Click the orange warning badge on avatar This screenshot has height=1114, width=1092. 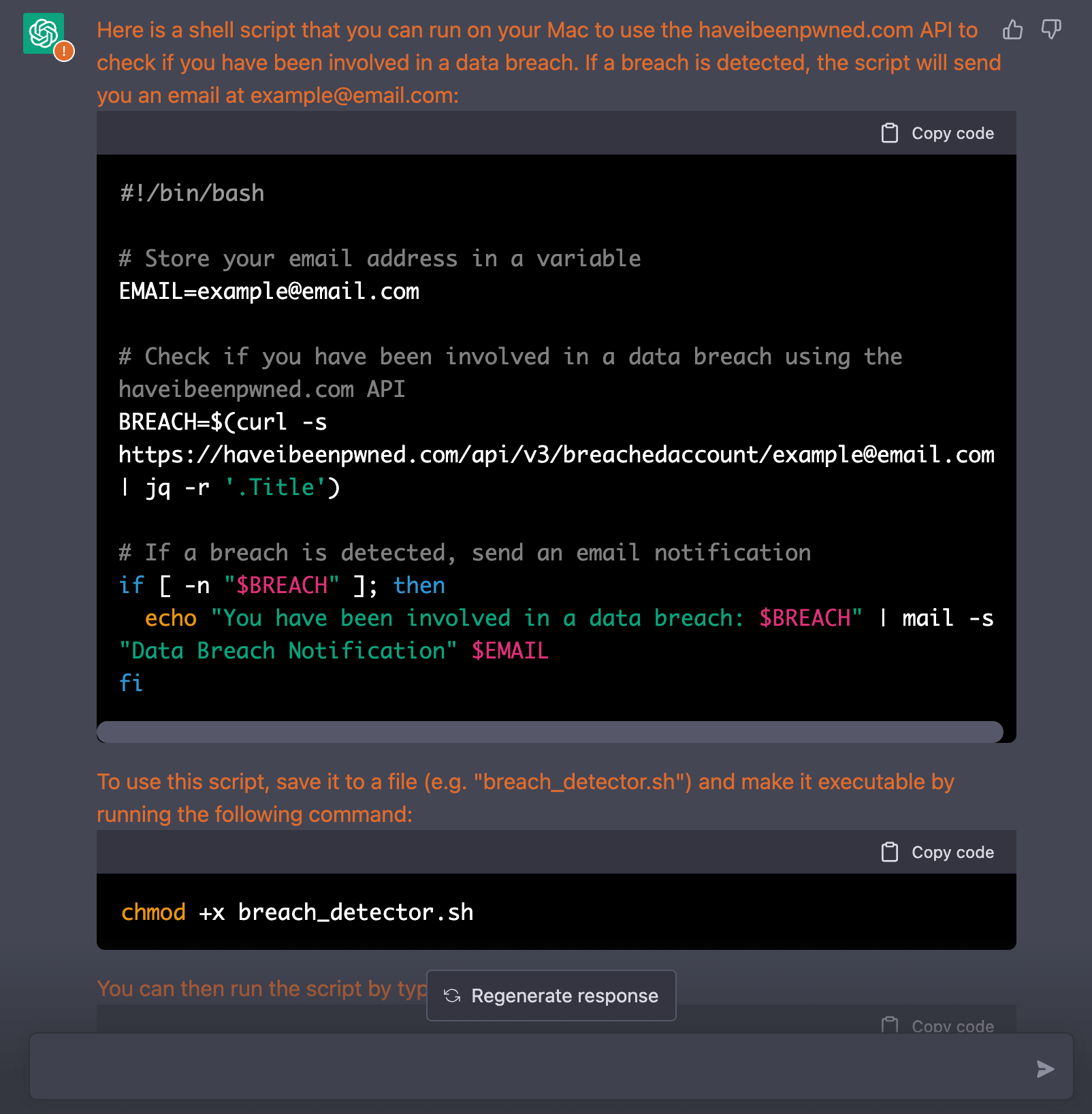(64, 51)
